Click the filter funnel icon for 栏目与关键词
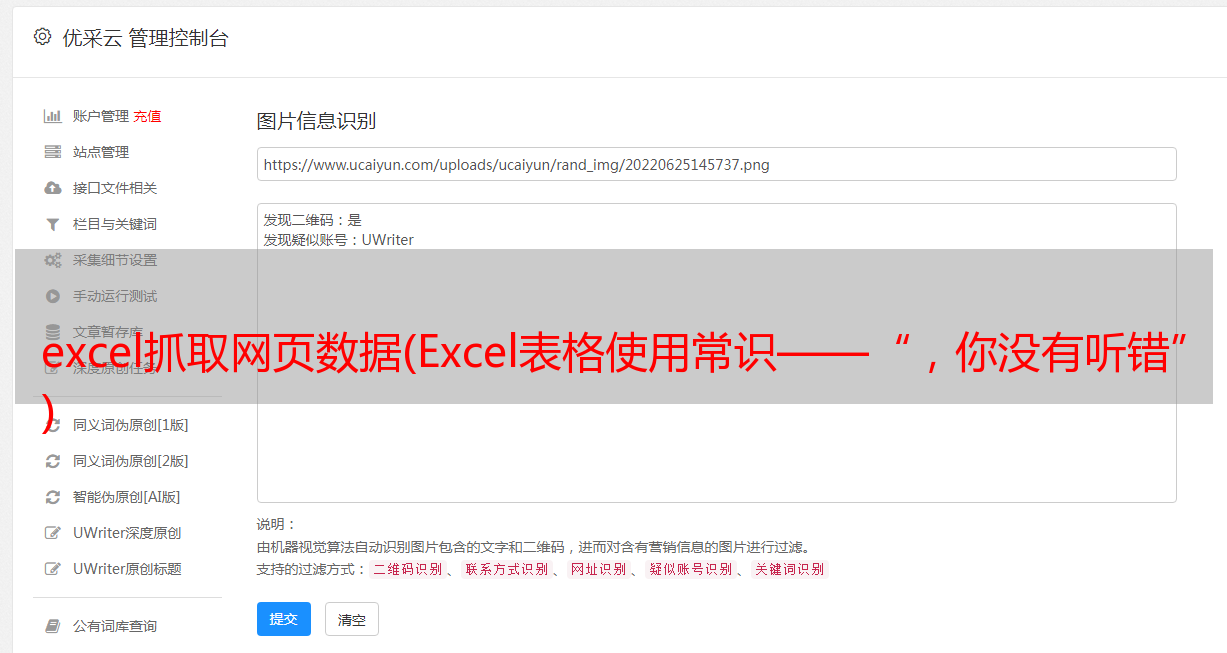Viewport: 1227px width, 653px height. pyautogui.click(x=53, y=224)
